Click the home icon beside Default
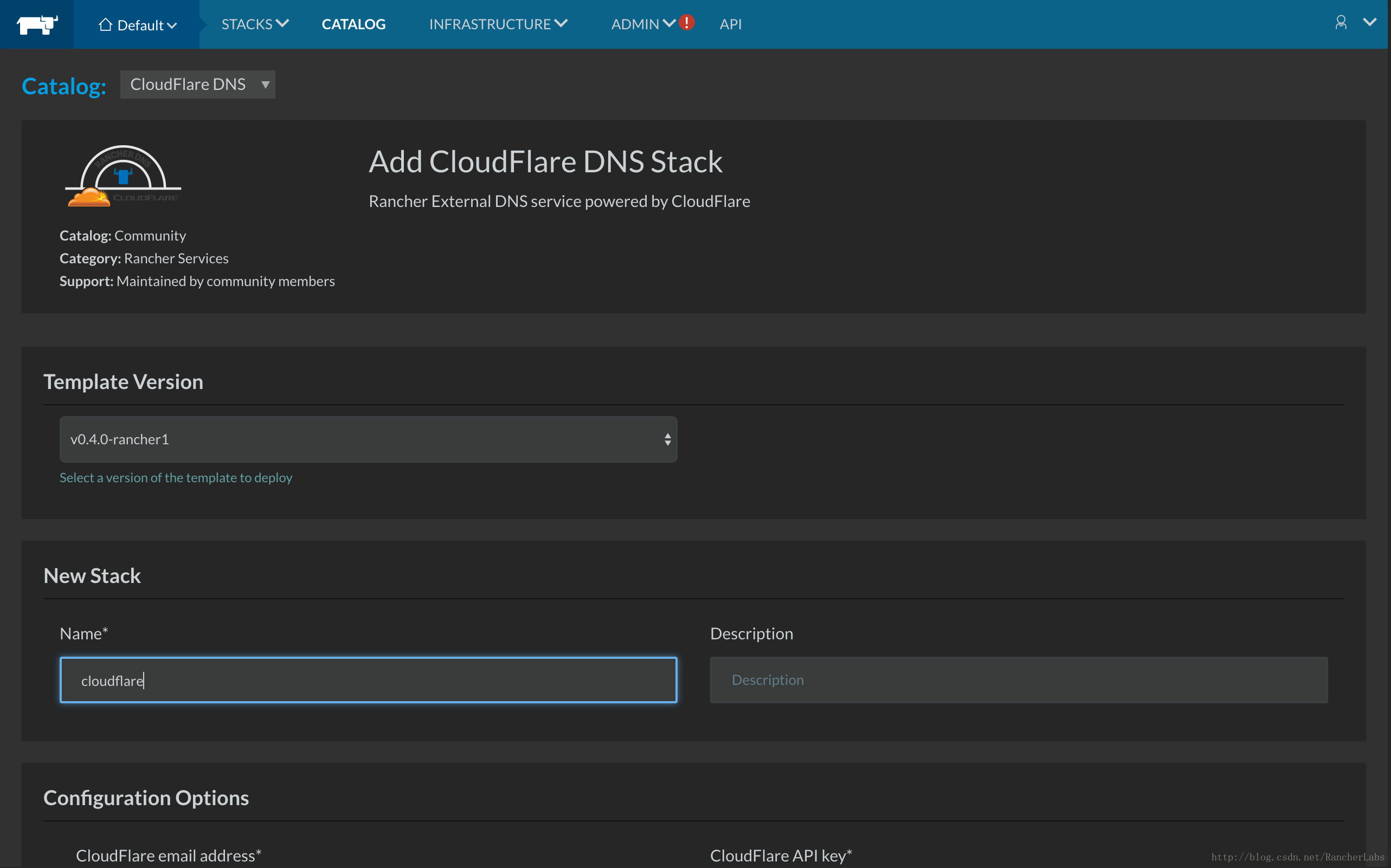 tap(105, 24)
